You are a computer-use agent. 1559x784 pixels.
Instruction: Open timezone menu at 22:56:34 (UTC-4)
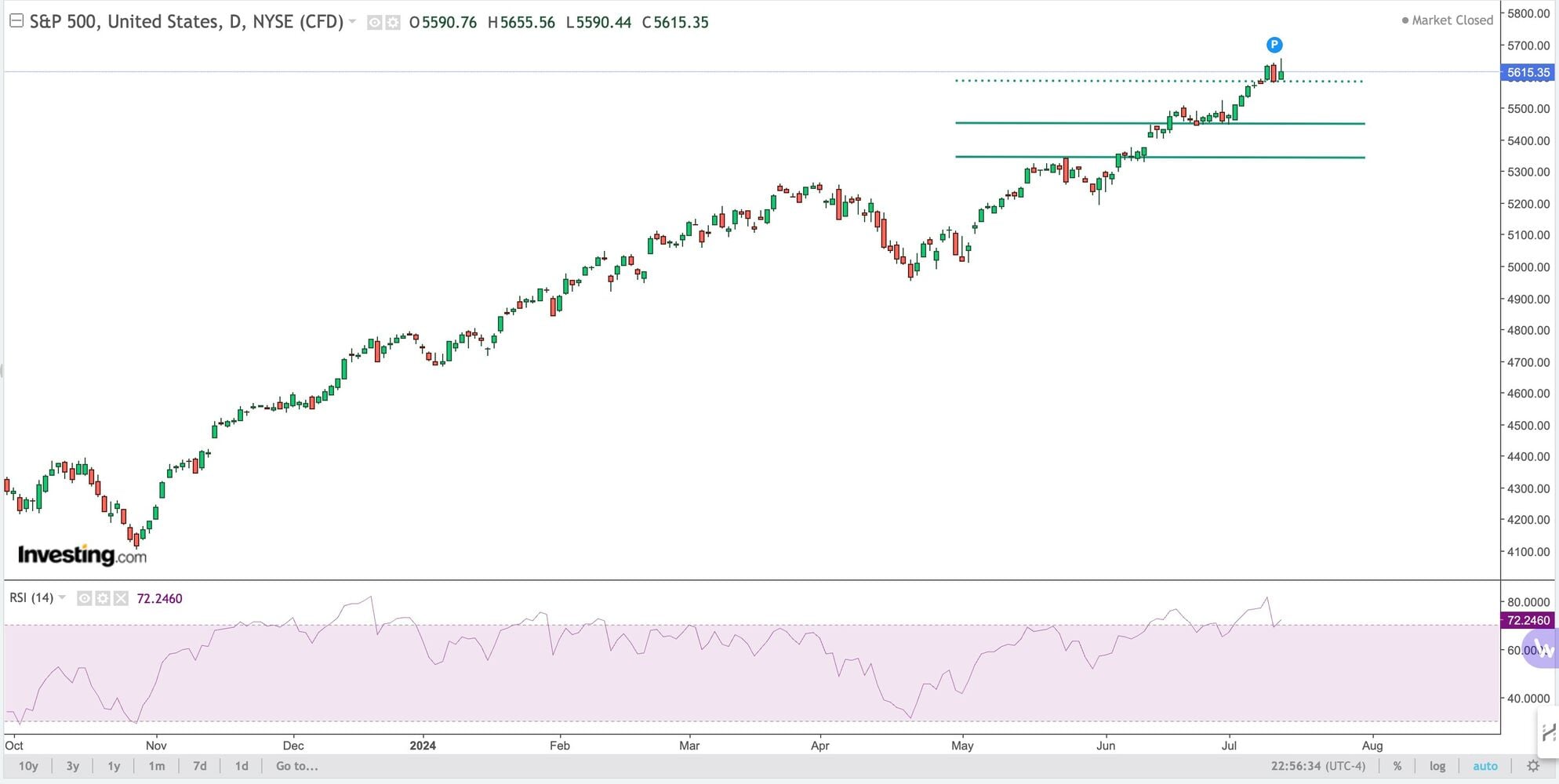pos(1318,766)
